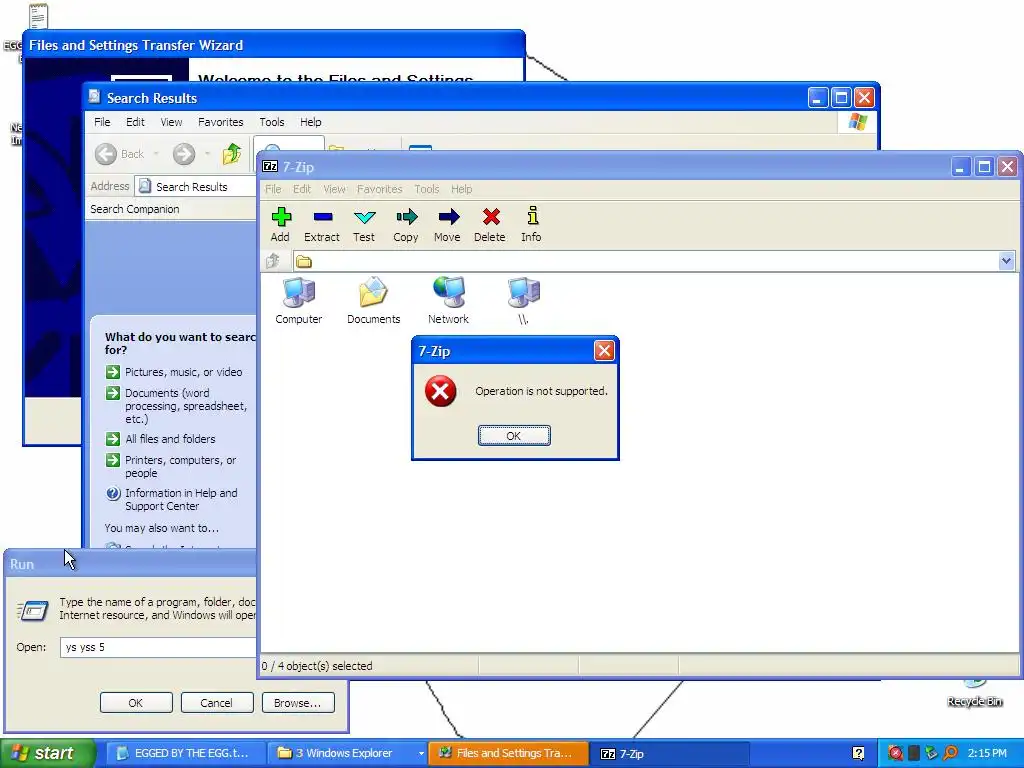Click the Info icon in 7-Zip toolbar
Image resolution: width=1024 pixels, height=768 pixels.
[532, 216]
